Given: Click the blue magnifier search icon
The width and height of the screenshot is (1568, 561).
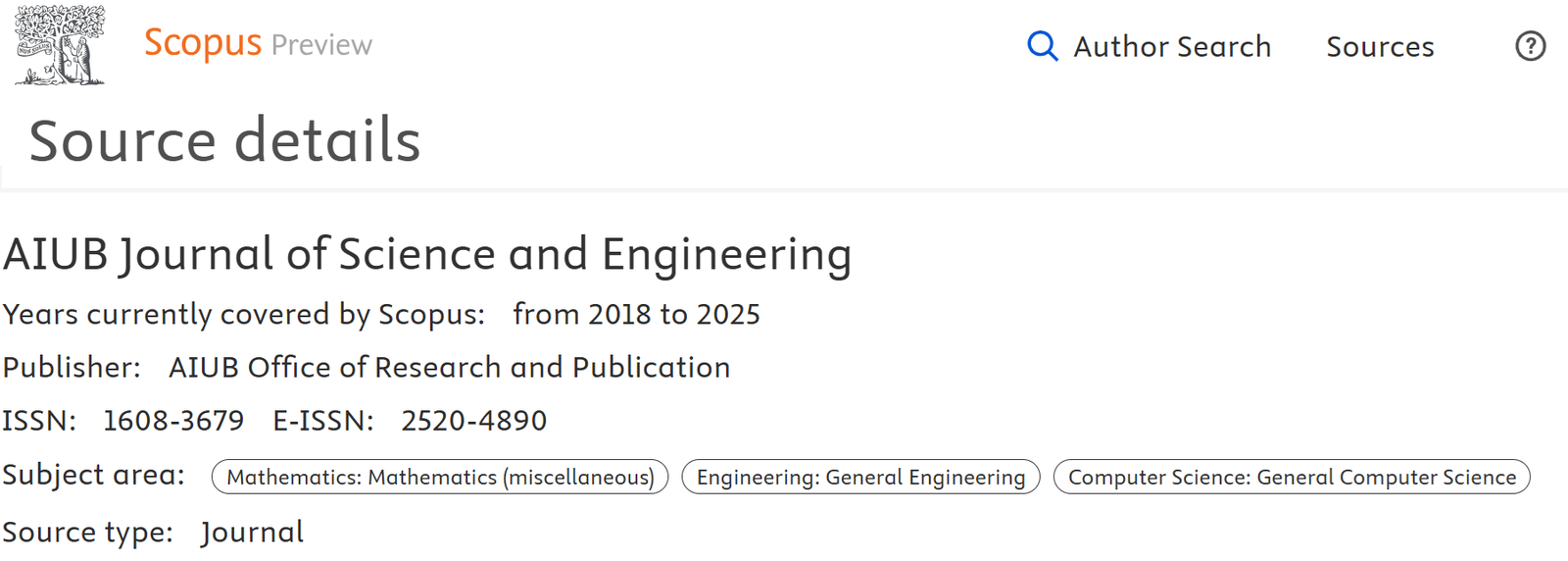Looking at the screenshot, I should point(1043,46).
